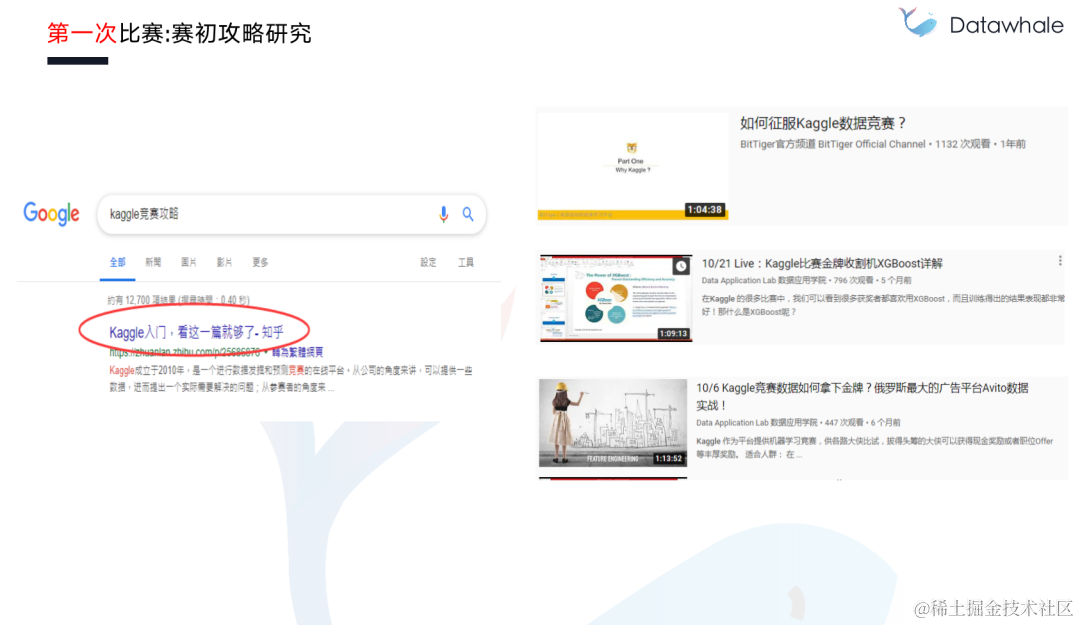Image resolution: width=1080 pixels, height=625 pixels.
Task: Open the Feature Engineering video thumbnail
Action: (613, 422)
